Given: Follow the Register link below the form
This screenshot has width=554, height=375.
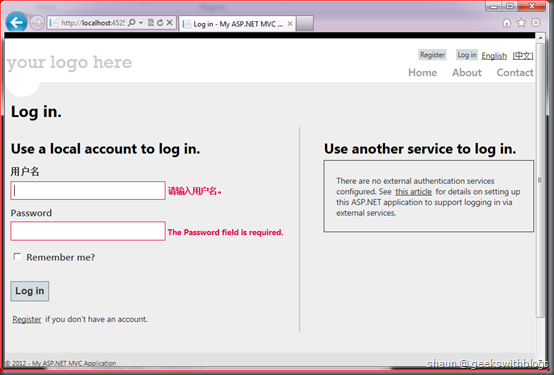Looking at the screenshot, I should click(x=27, y=319).
